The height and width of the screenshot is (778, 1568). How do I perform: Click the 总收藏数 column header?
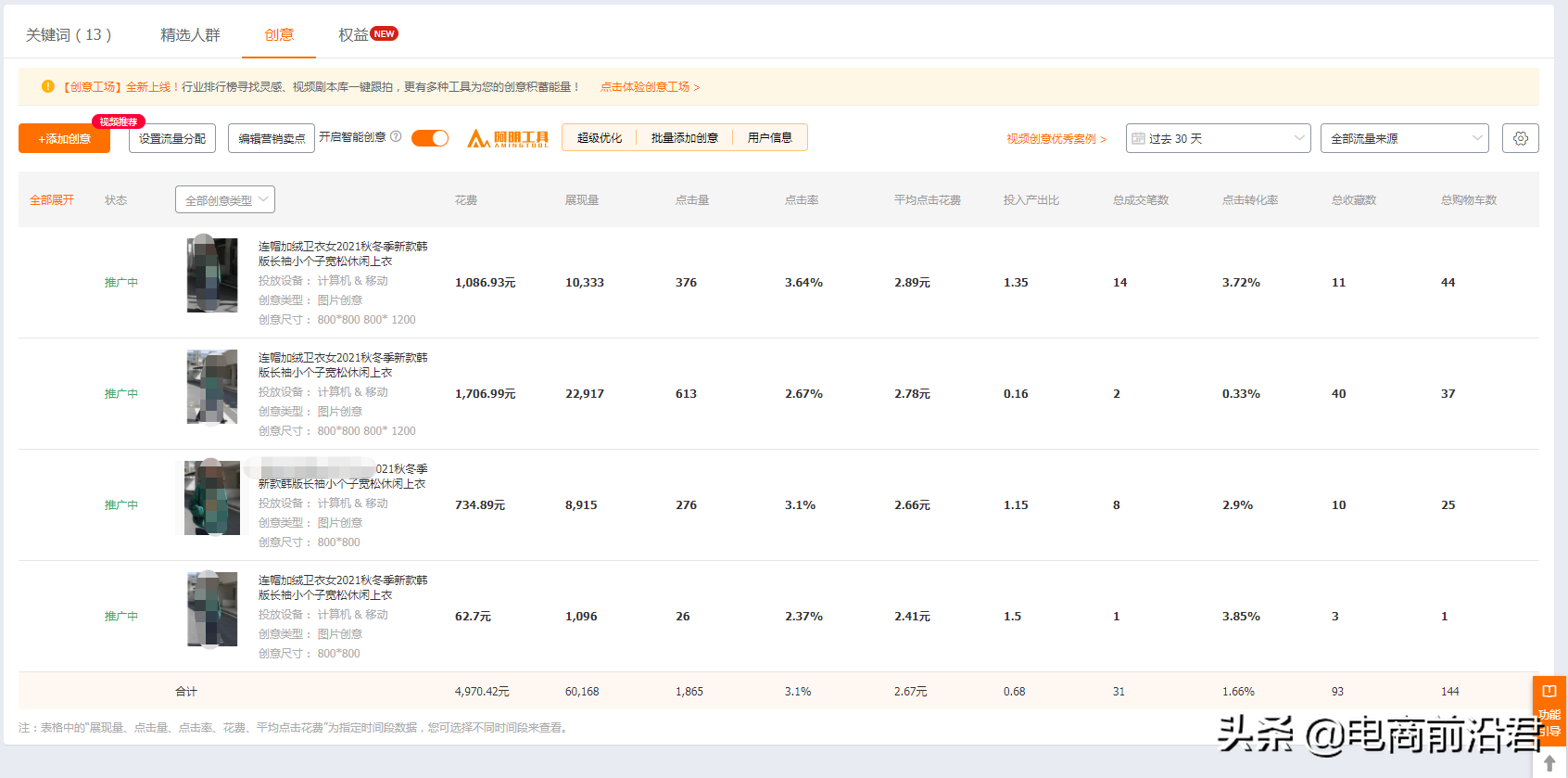[x=1354, y=199]
